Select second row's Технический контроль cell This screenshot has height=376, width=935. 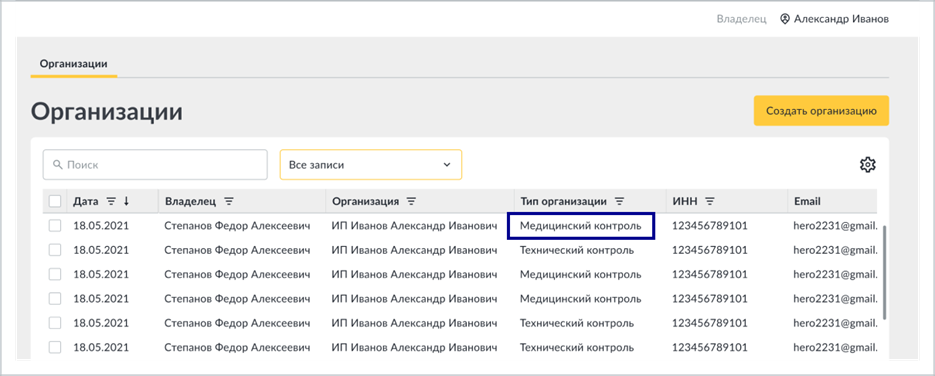[577, 250]
